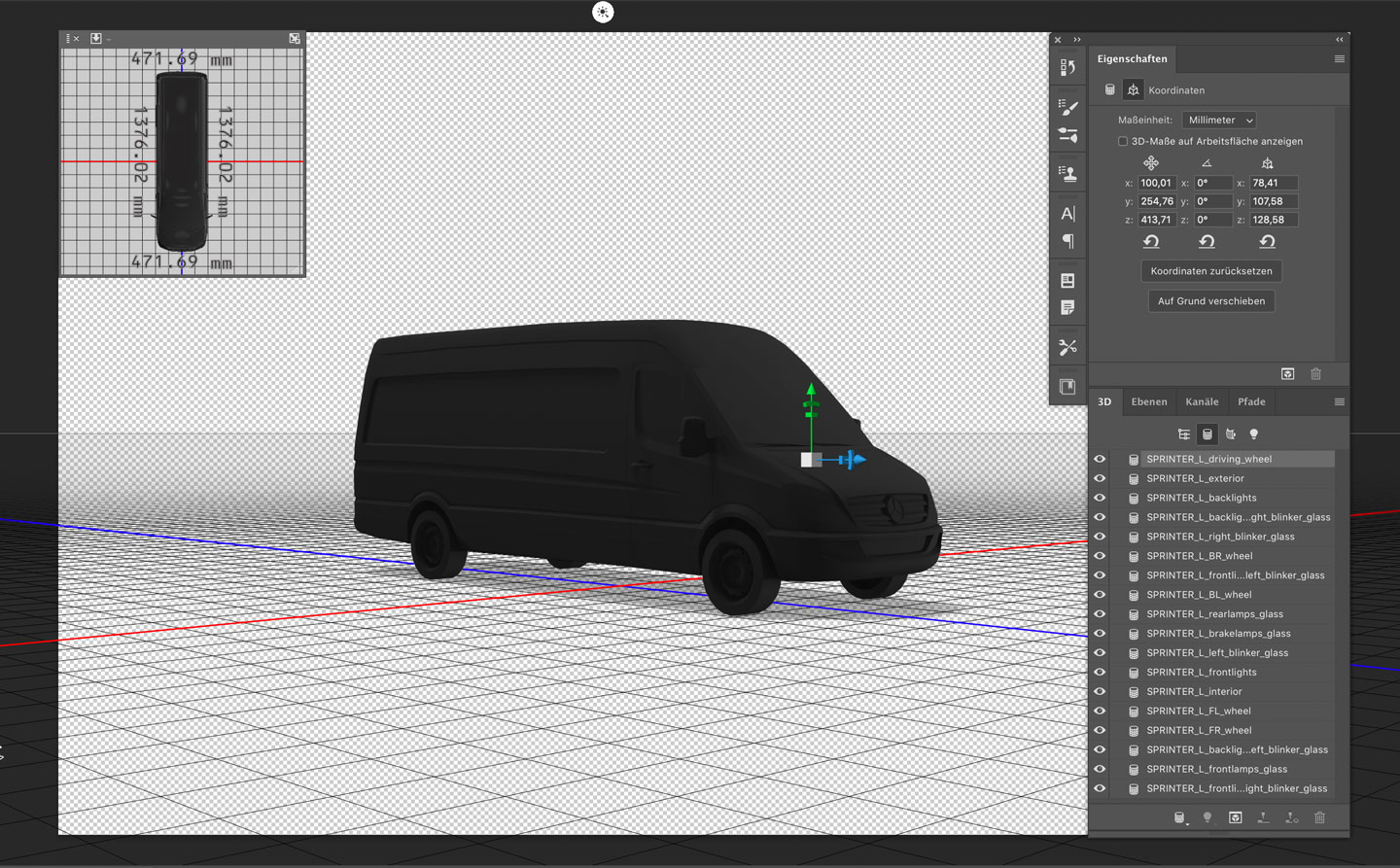Open the Character panel icon
This screenshot has height=868, width=1400.
pos(1067,214)
